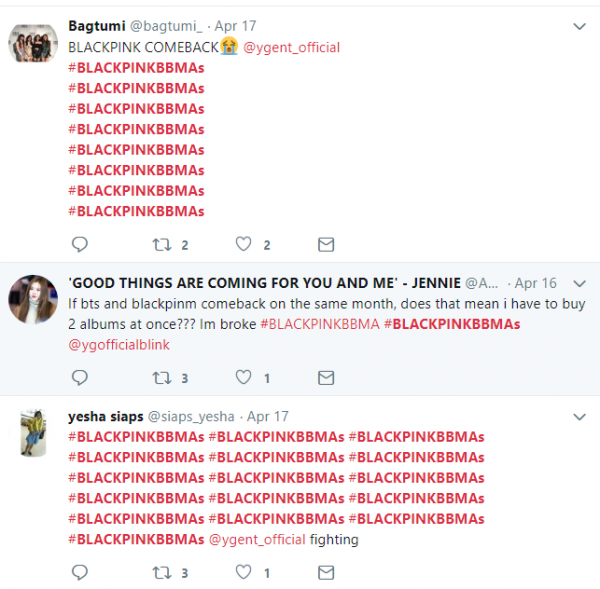Expand the options chevron on the Apr 16 tweet
The height and width of the screenshot is (589, 600).
pyautogui.click(x=579, y=284)
